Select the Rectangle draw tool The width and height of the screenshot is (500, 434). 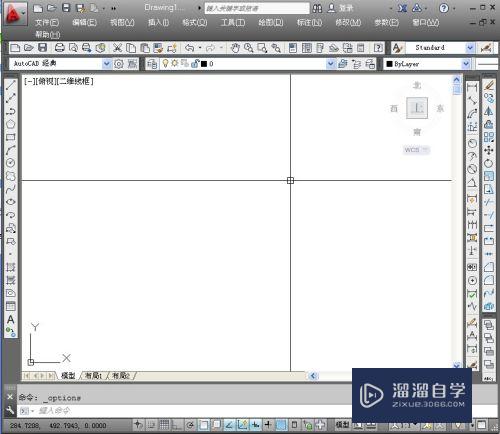click(11, 137)
